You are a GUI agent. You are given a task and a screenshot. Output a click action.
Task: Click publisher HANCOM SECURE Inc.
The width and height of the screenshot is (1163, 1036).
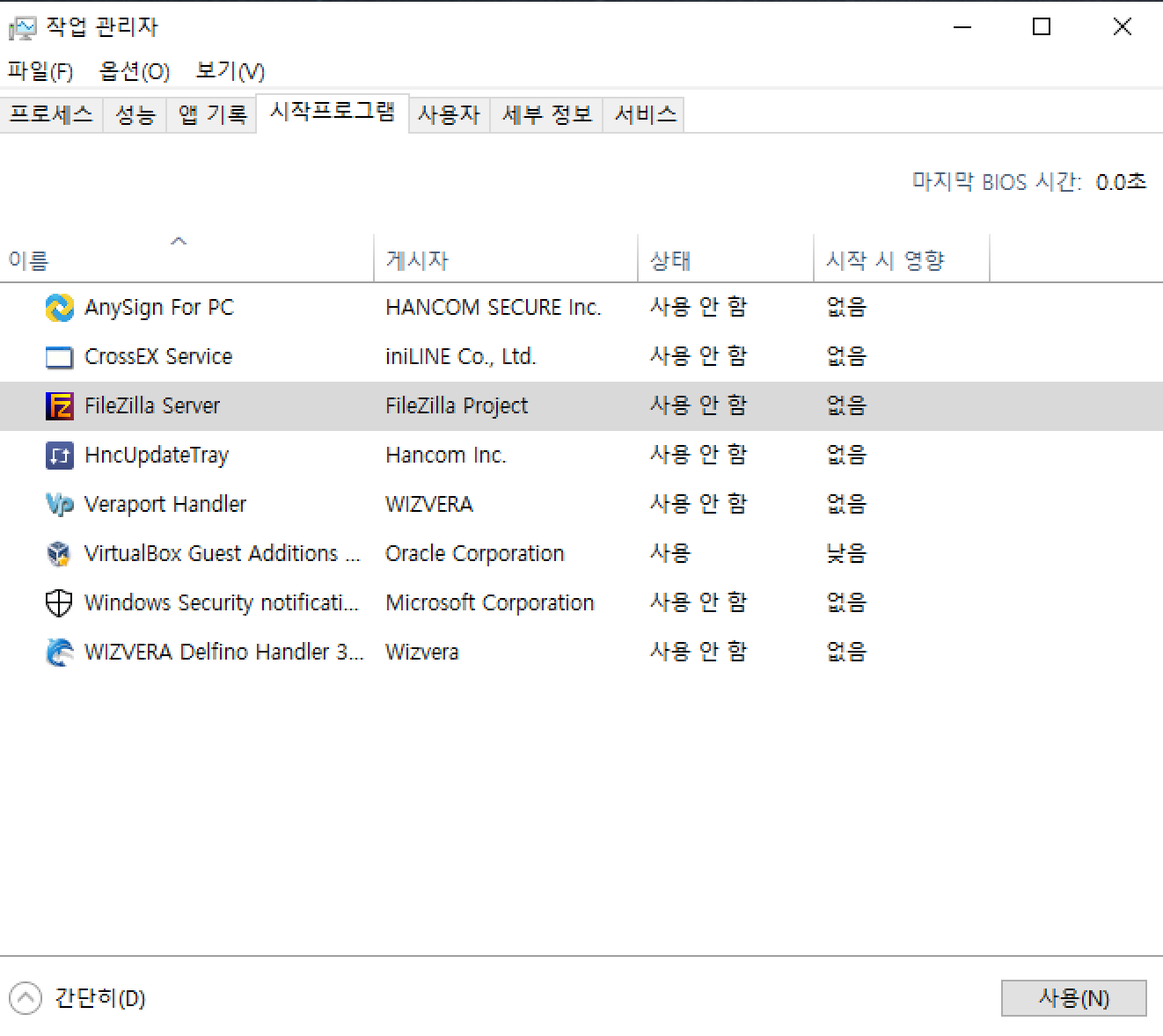tap(494, 307)
